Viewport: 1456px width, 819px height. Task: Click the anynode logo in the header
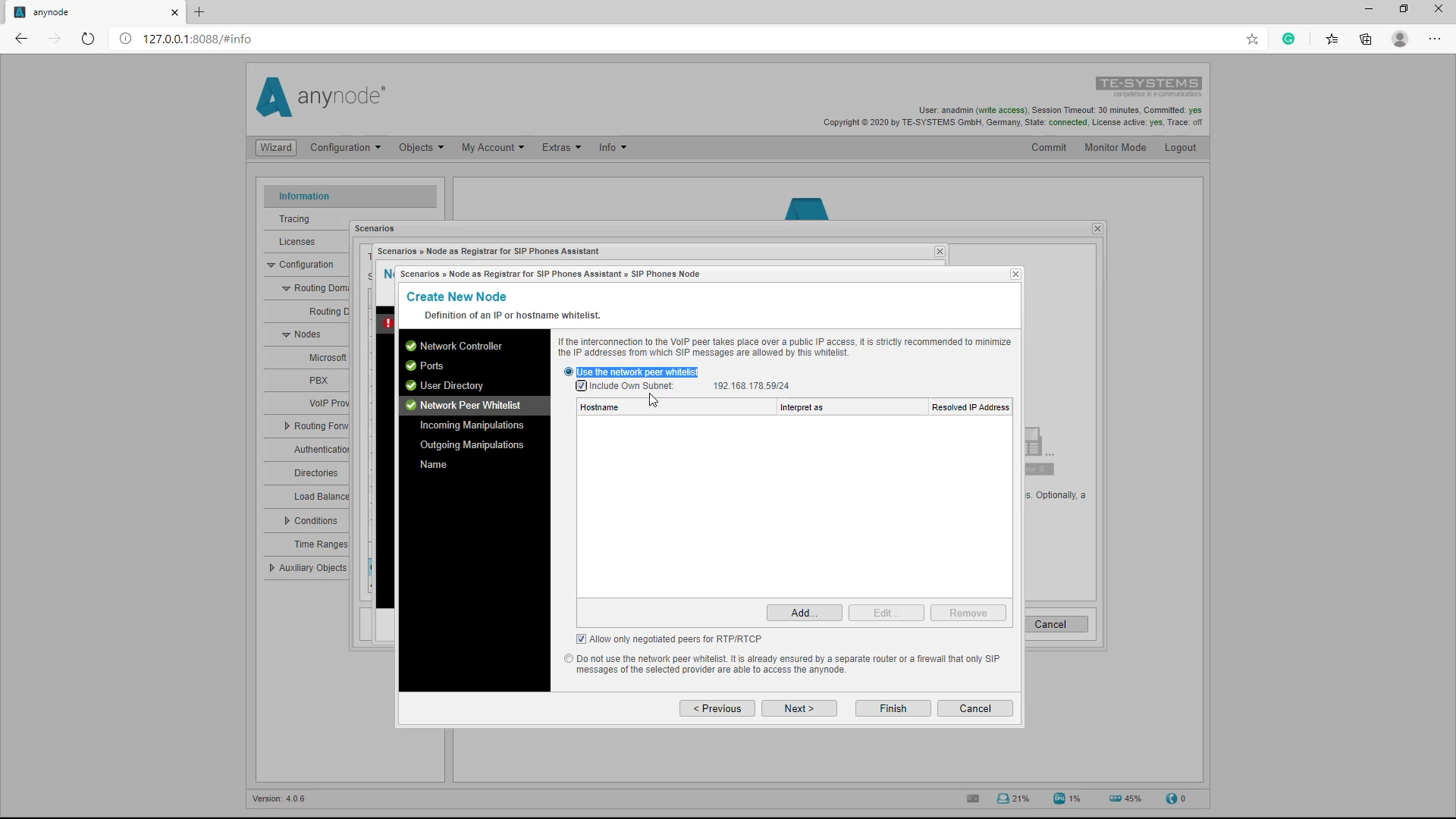(320, 96)
